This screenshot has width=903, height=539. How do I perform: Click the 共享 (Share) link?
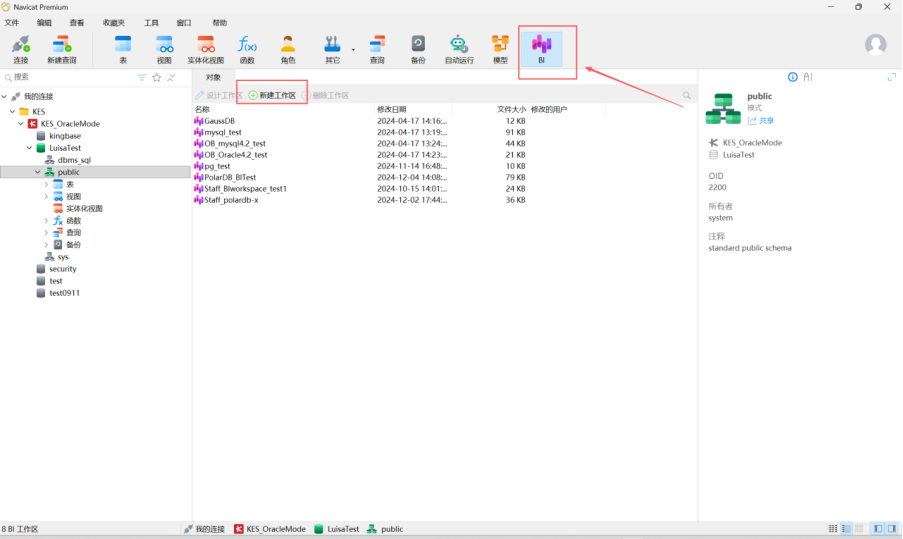762,120
